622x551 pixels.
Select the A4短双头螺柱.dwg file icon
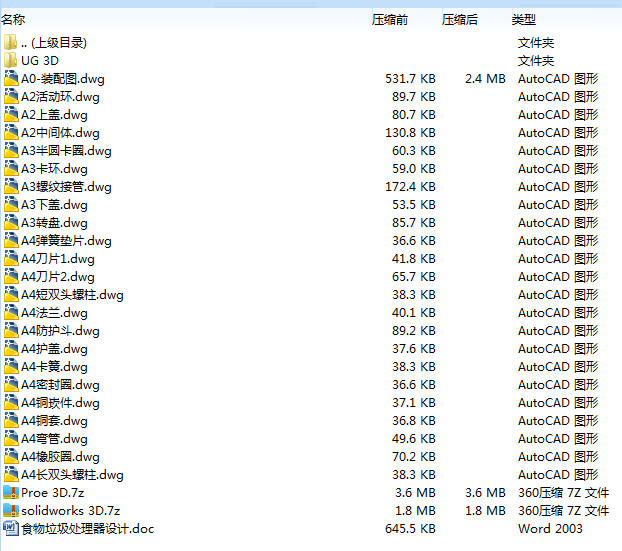[11, 294]
